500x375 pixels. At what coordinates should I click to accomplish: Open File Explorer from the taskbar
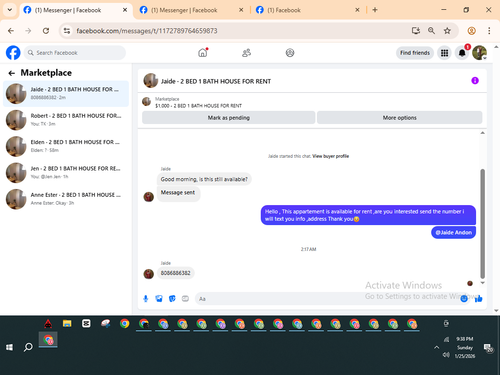click(67, 323)
